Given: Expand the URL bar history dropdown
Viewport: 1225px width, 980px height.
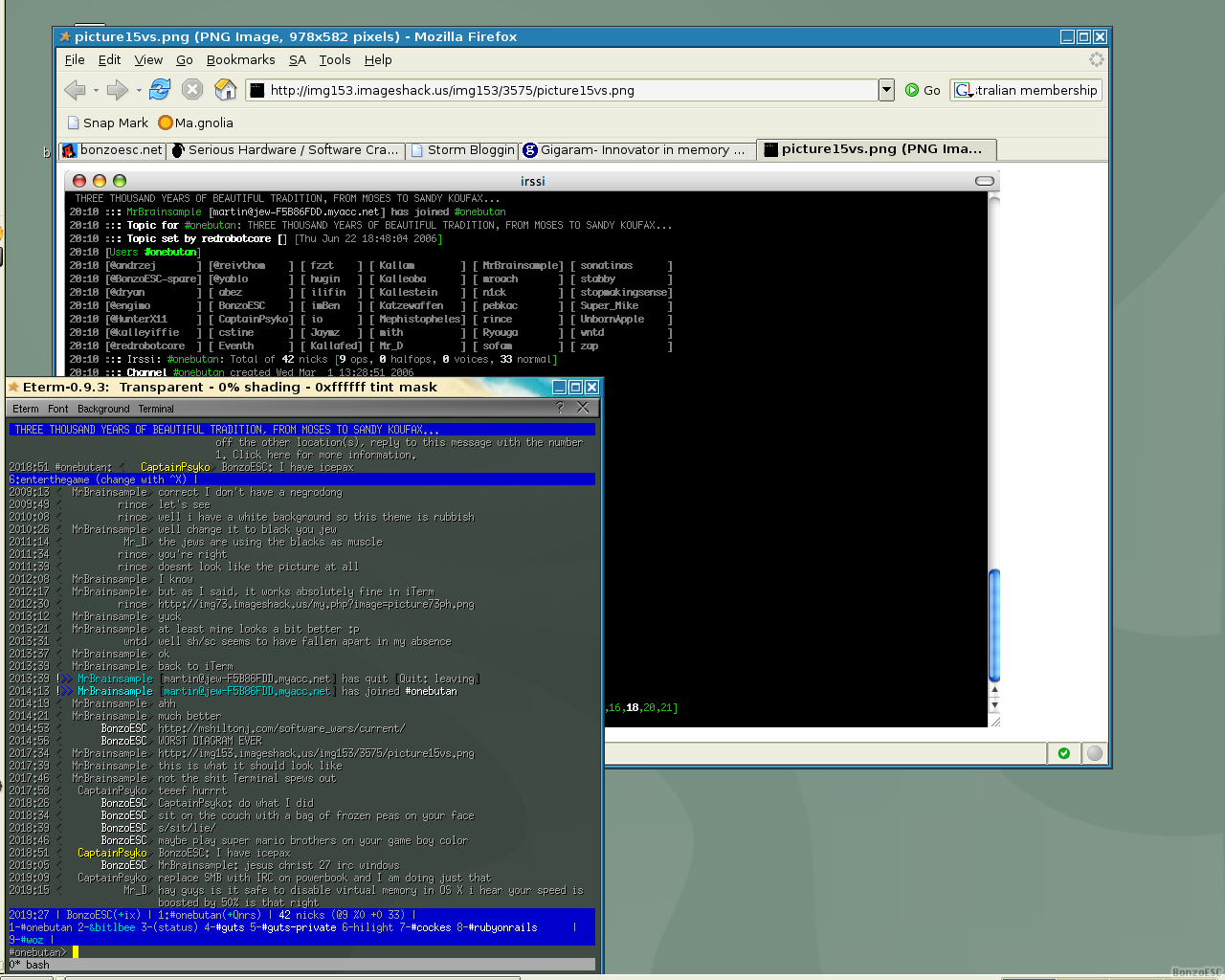Looking at the screenshot, I should (886, 90).
